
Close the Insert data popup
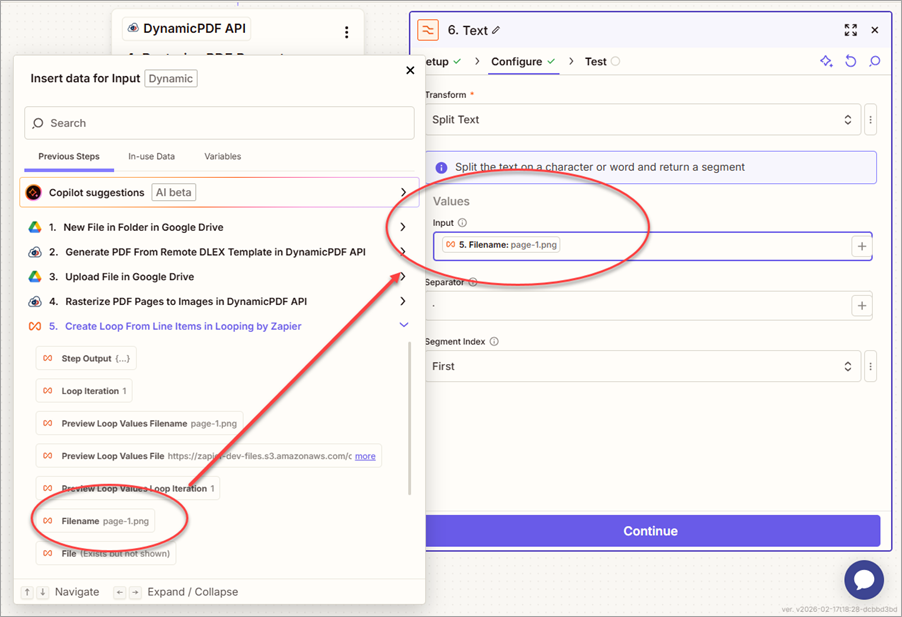410,70
